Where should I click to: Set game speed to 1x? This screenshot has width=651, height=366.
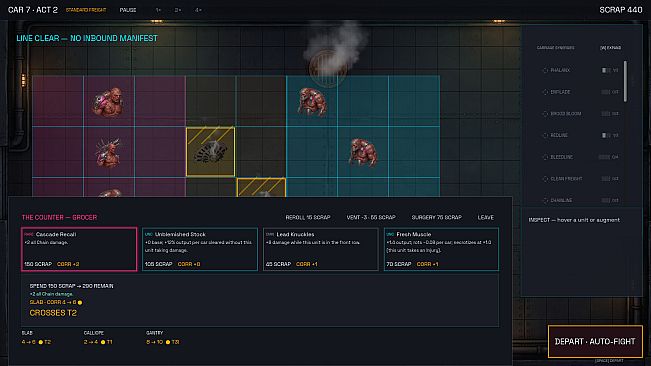pyautogui.click(x=158, y=10)
